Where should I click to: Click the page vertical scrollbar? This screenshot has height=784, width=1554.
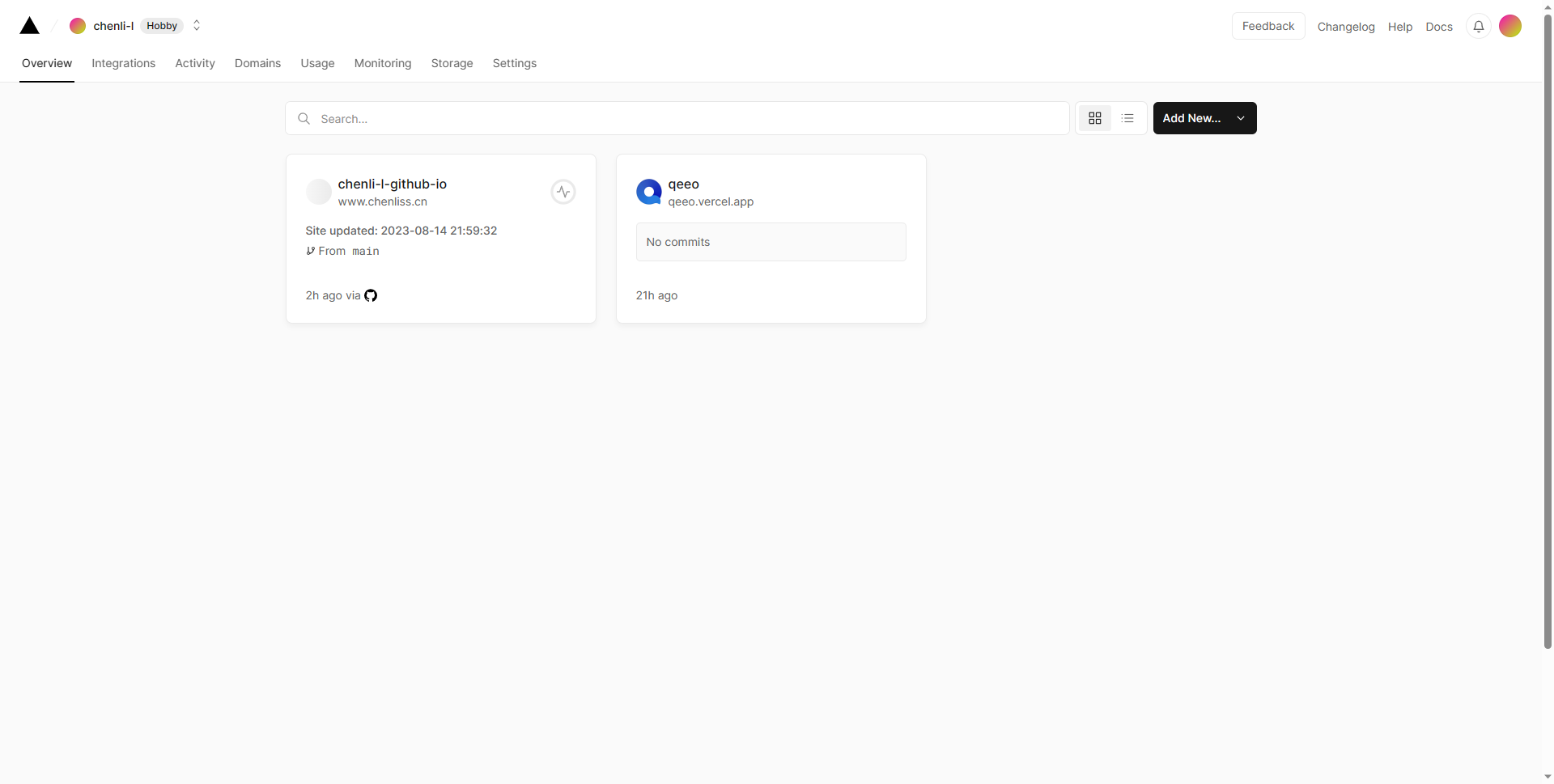pos(1548,324)
